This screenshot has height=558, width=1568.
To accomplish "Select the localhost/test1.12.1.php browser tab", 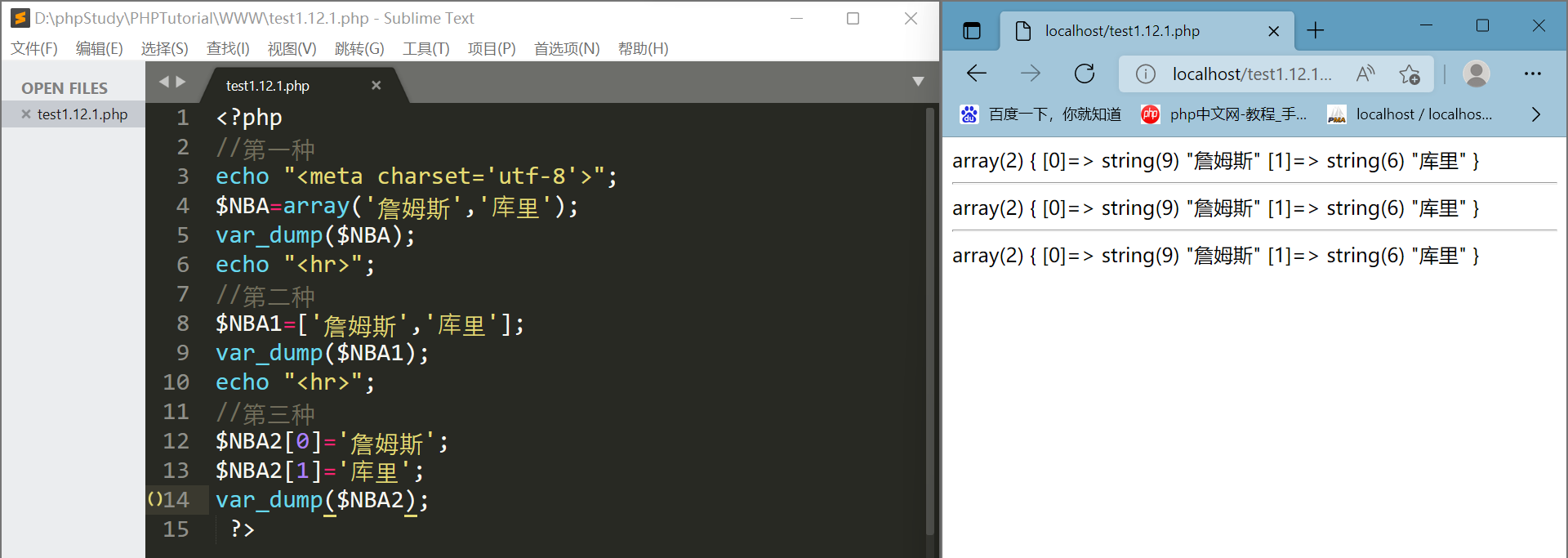I will [x=1147, y=31].
